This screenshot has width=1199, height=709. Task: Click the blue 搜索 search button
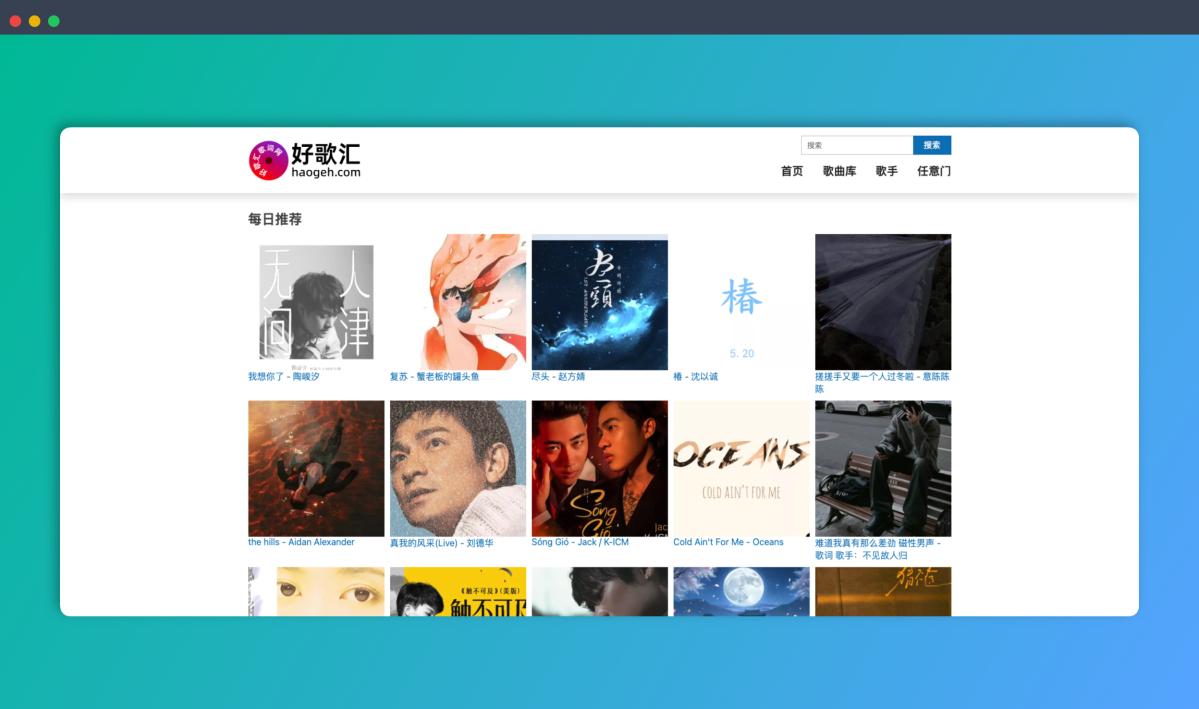(931, 145)
